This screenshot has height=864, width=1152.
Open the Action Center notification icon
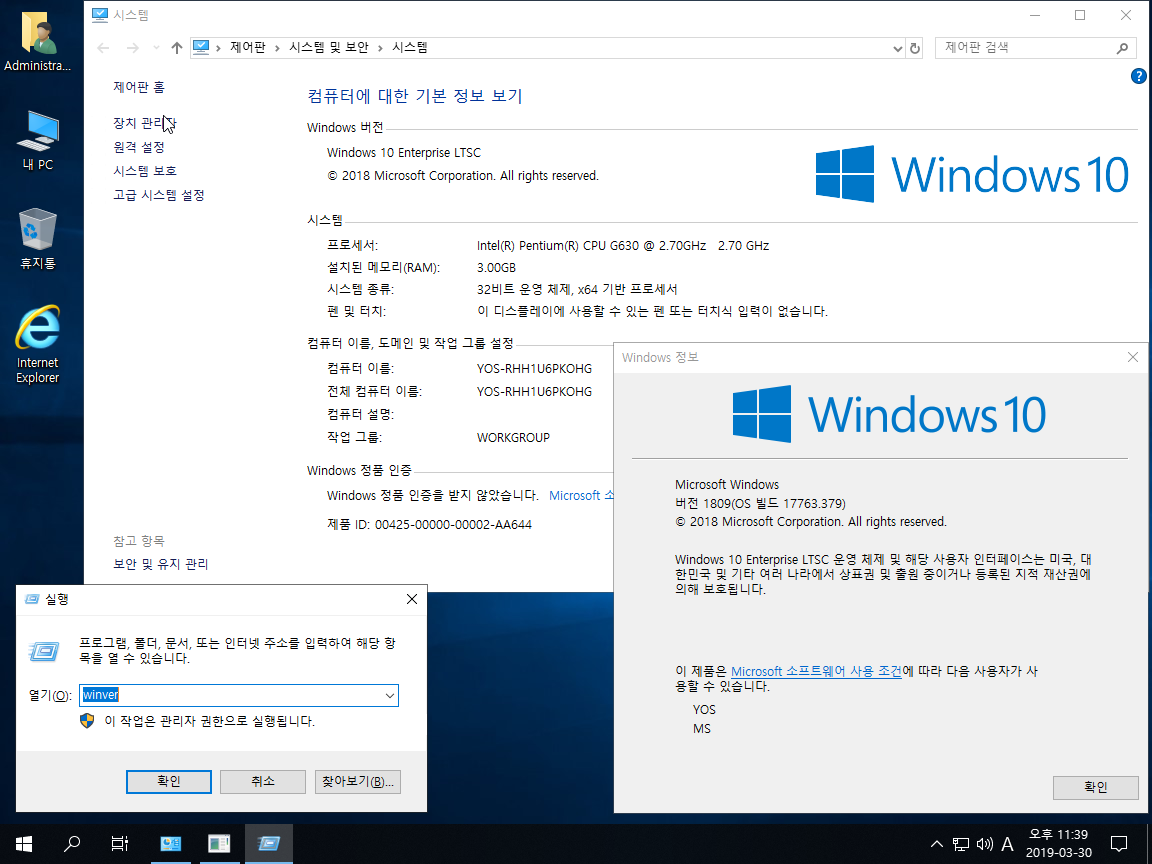coord(1119,843)
